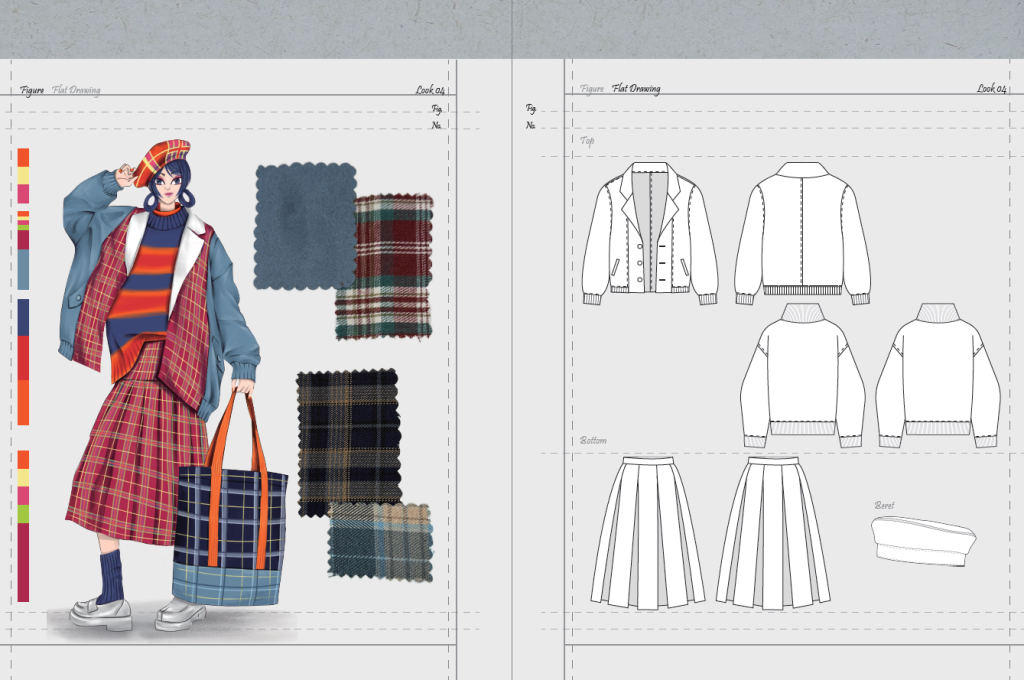The width and height of the screenshot is (1024, 680).
Task: Pick the navy blue color in the palette strip
Action: 23,317
